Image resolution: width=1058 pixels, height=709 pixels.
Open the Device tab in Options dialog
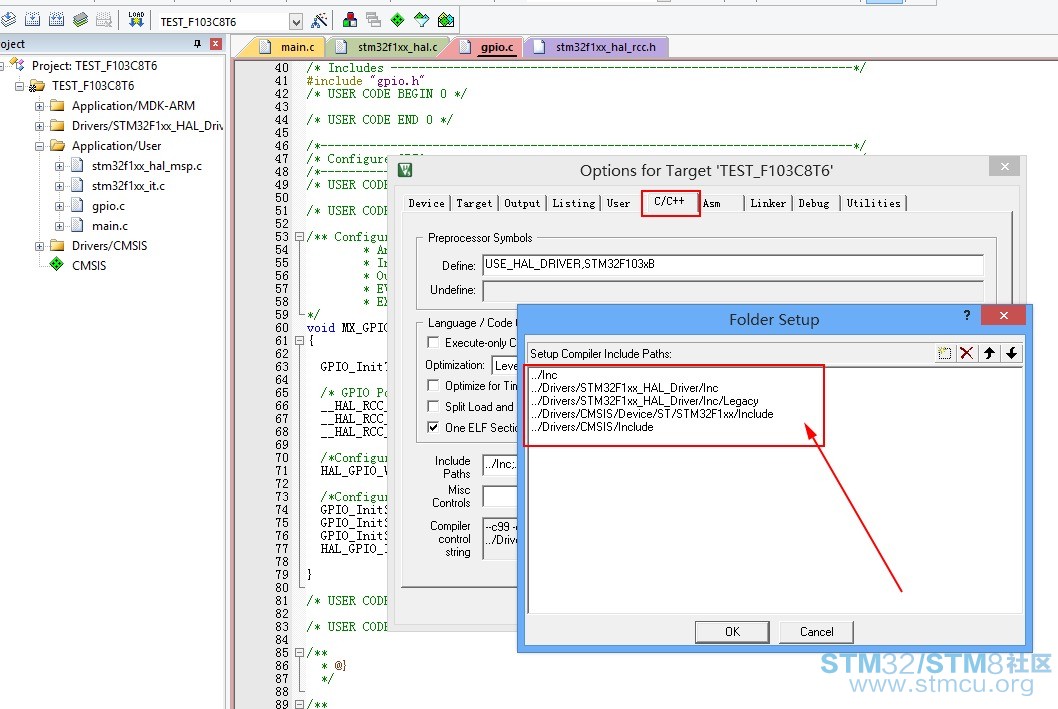pyautogui.click(x=426, y=203)
